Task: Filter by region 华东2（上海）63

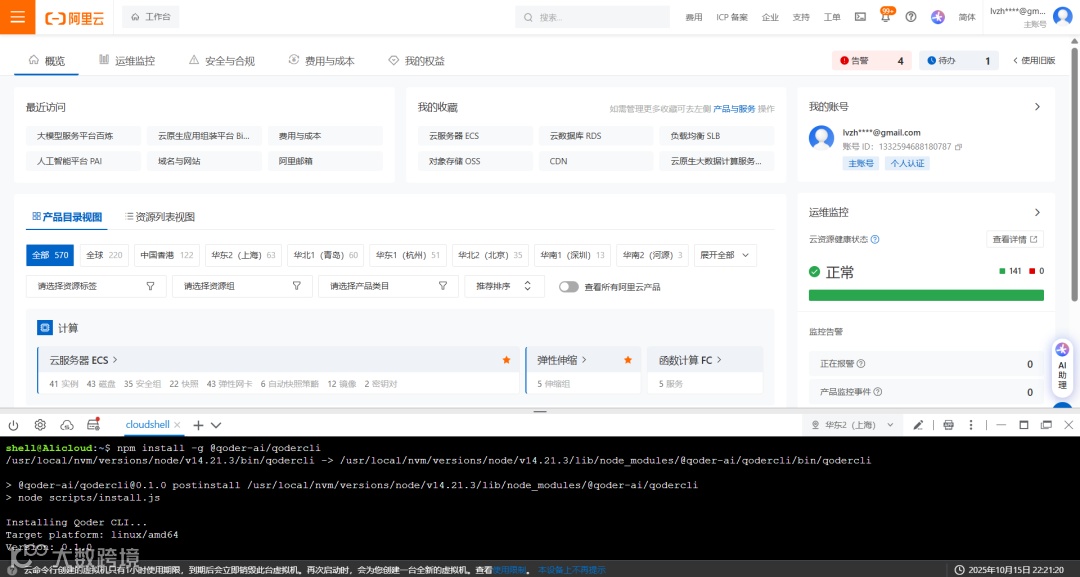Action: (x=243, y=255)
